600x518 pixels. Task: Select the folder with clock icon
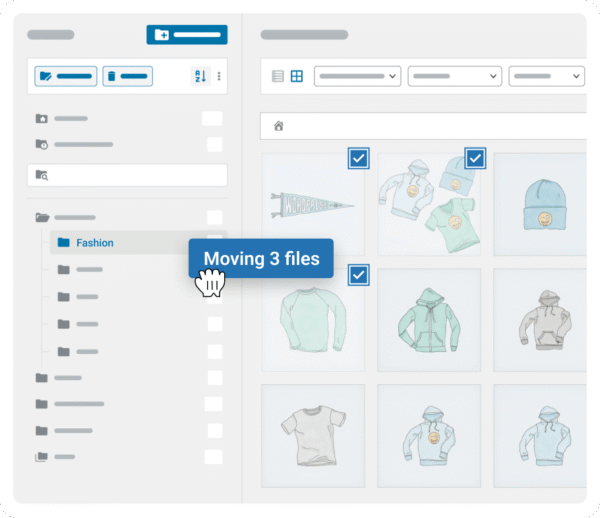pos(42,144)
